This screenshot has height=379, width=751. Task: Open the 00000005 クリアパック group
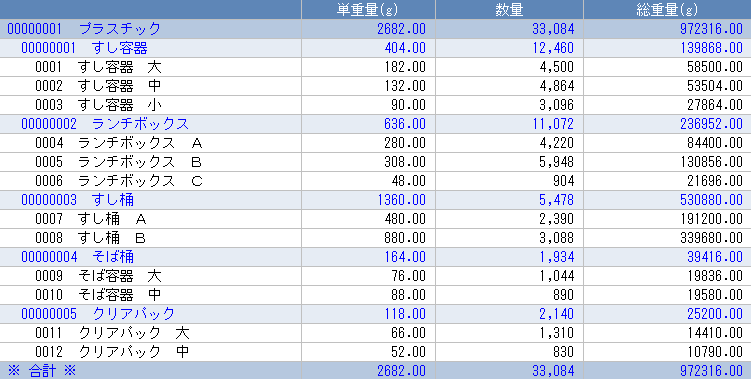click(376, 314)
